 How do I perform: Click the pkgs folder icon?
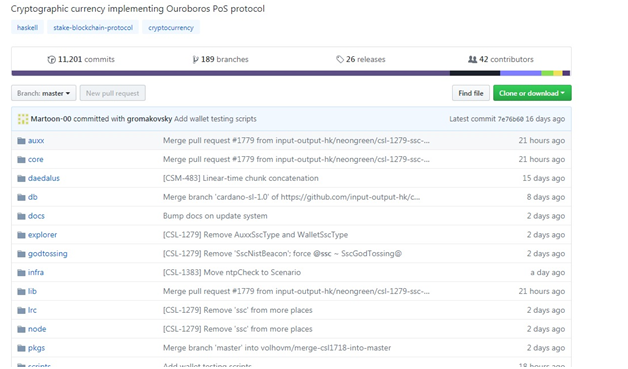(x=21, y=348)
